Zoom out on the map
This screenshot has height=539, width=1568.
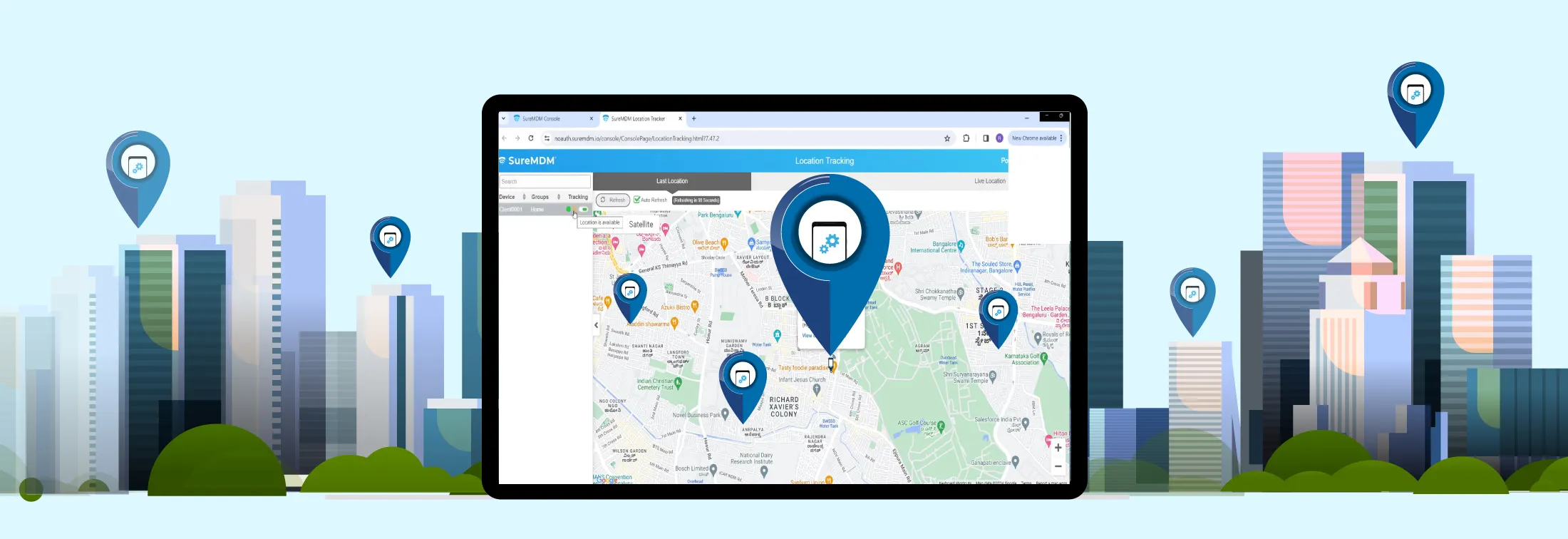coord(1058,466)
